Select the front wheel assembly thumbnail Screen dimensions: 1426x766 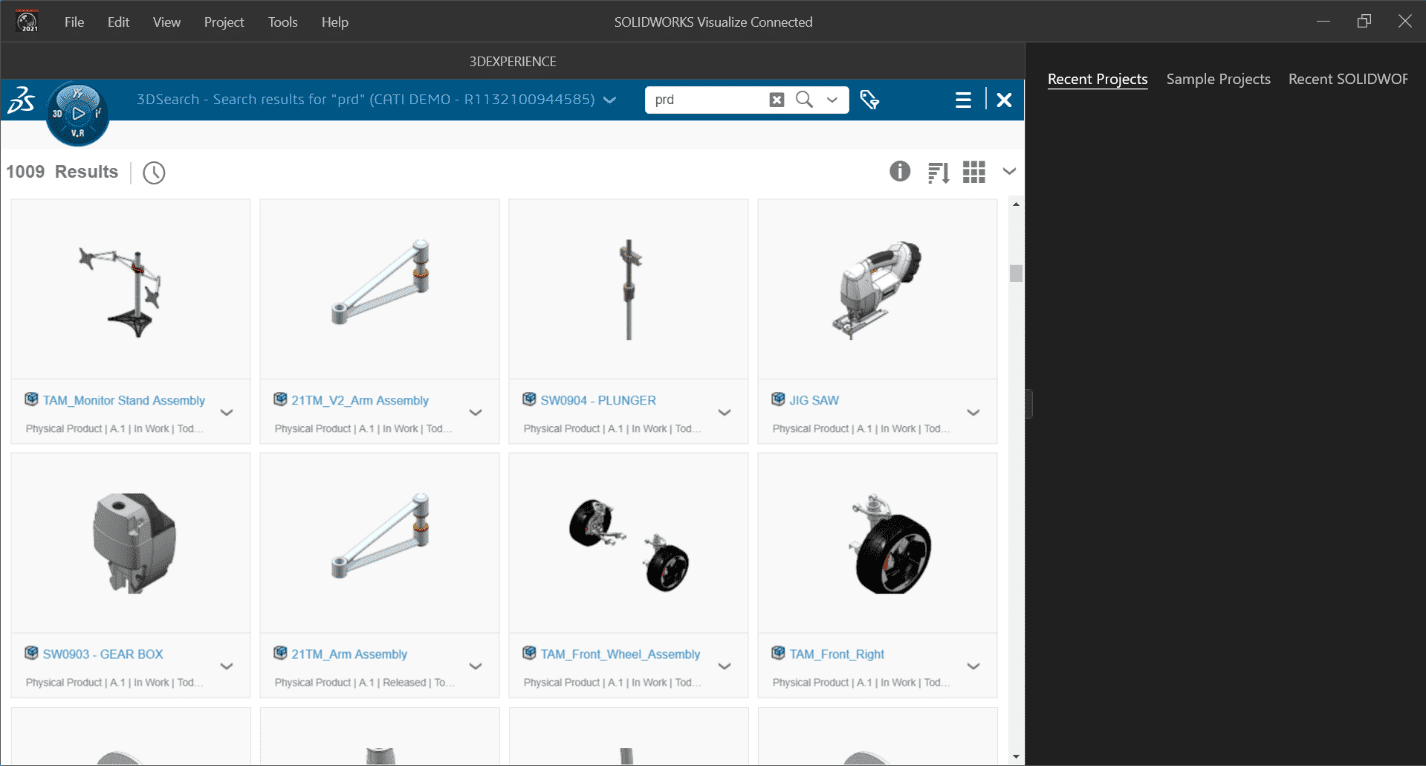click(628, 545)
